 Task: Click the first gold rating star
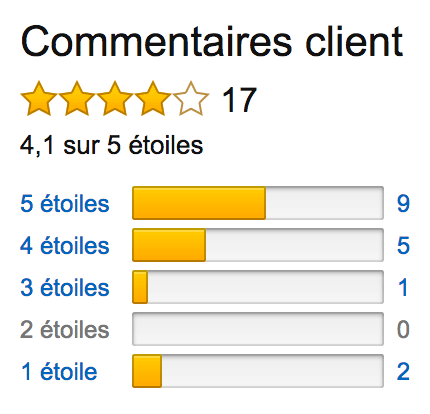[39, 99]
